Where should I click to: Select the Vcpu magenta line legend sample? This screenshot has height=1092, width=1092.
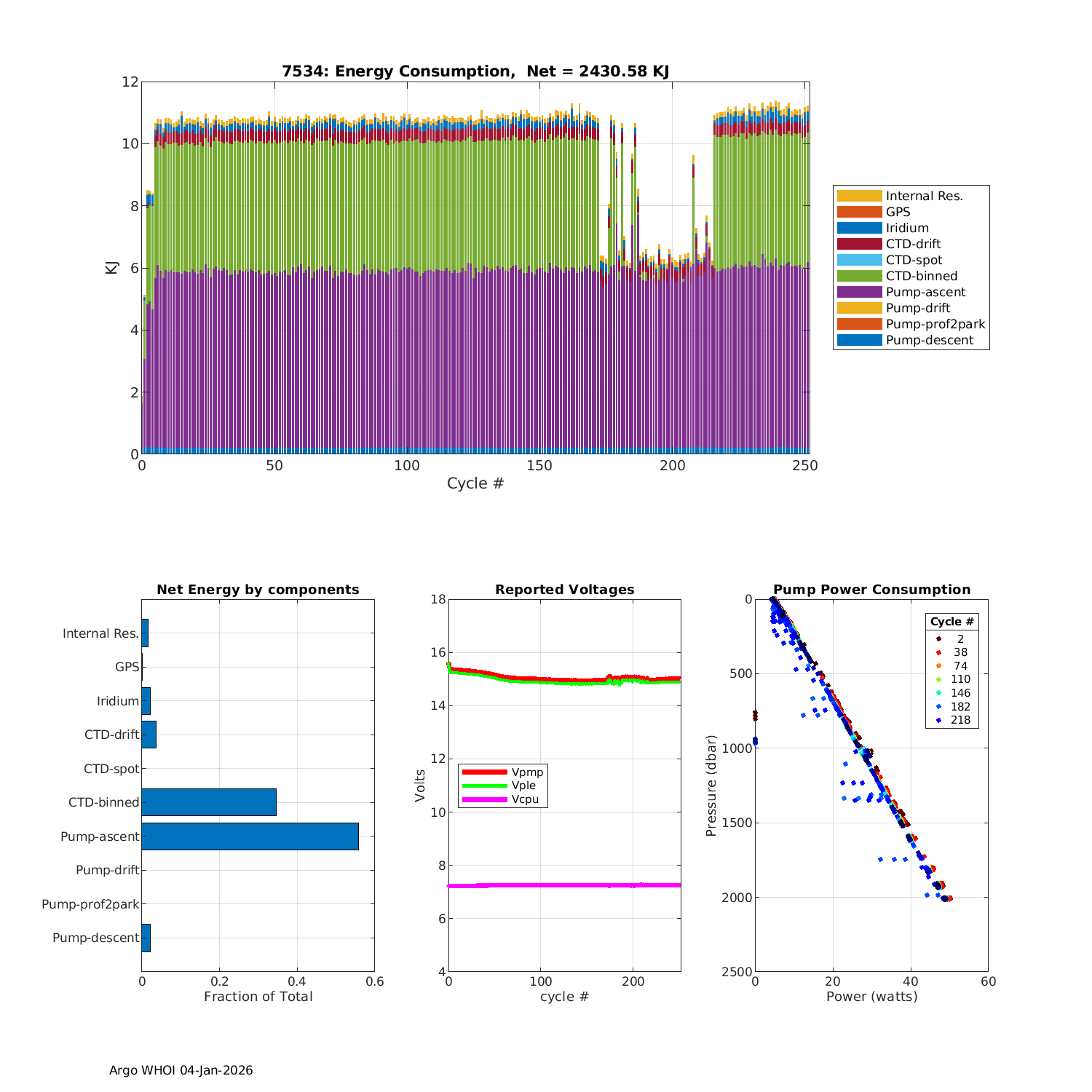click(x=484, y=799)
